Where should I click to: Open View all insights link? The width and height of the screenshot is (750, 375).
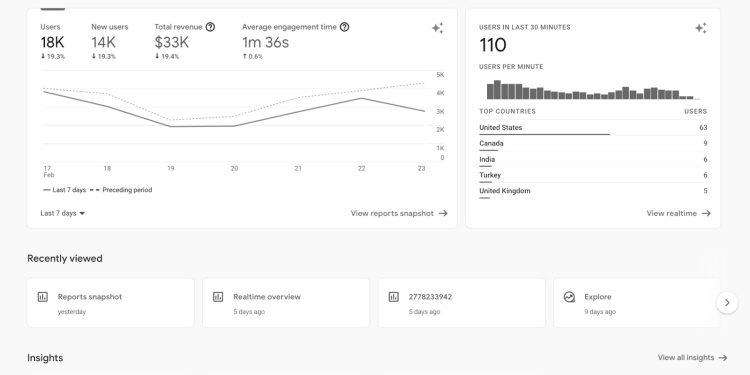point(692,358)
